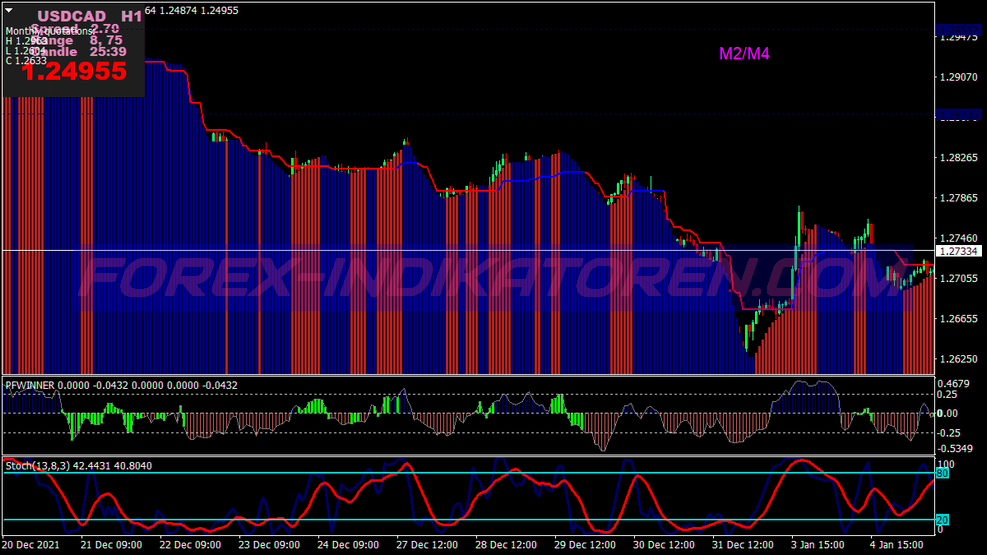987x555 pixels.
Task: Click the small triangle in the chart's top-left corner
Action: pos(9,10)
